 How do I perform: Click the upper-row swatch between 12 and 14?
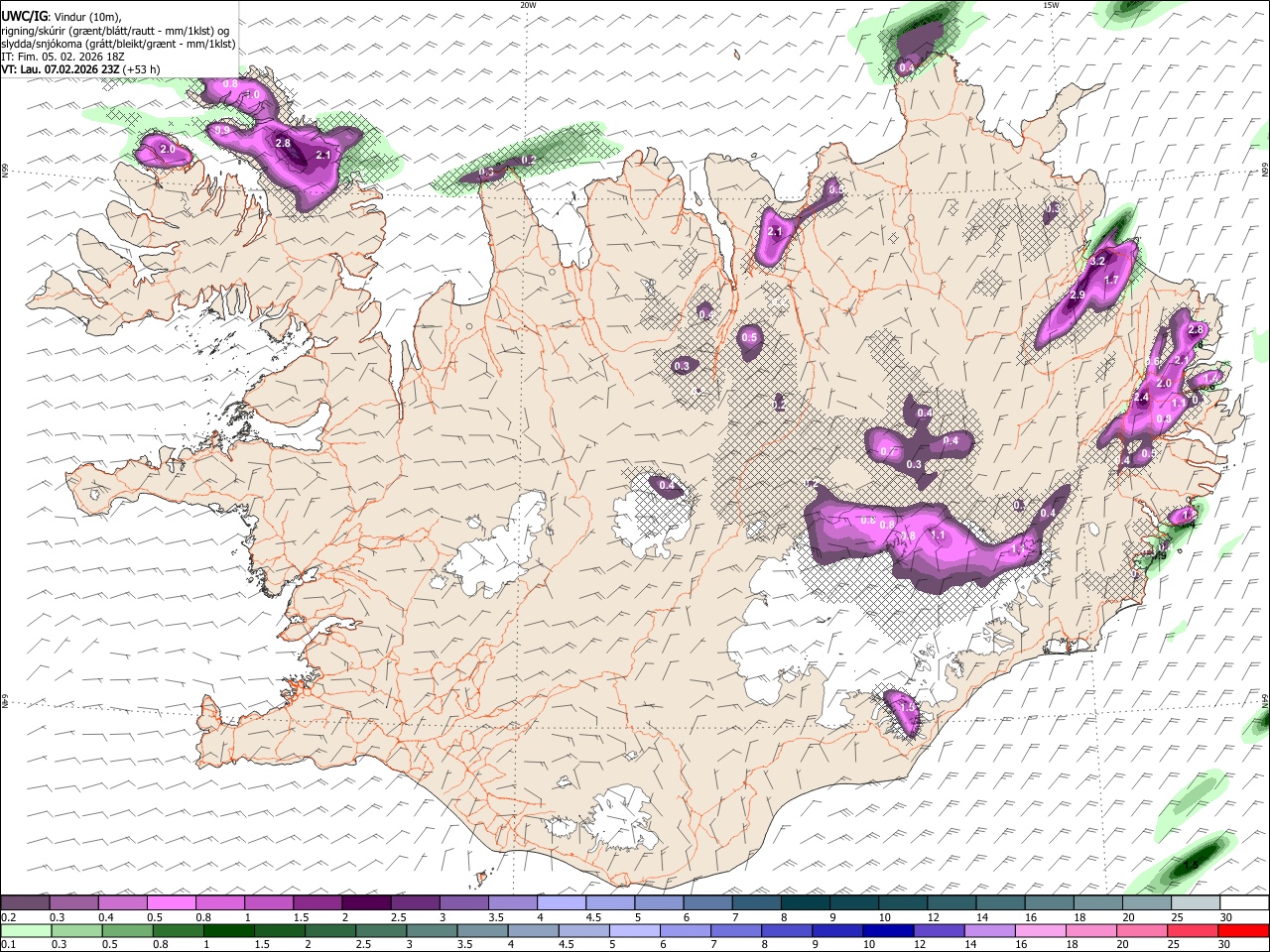tap(951, 903)
